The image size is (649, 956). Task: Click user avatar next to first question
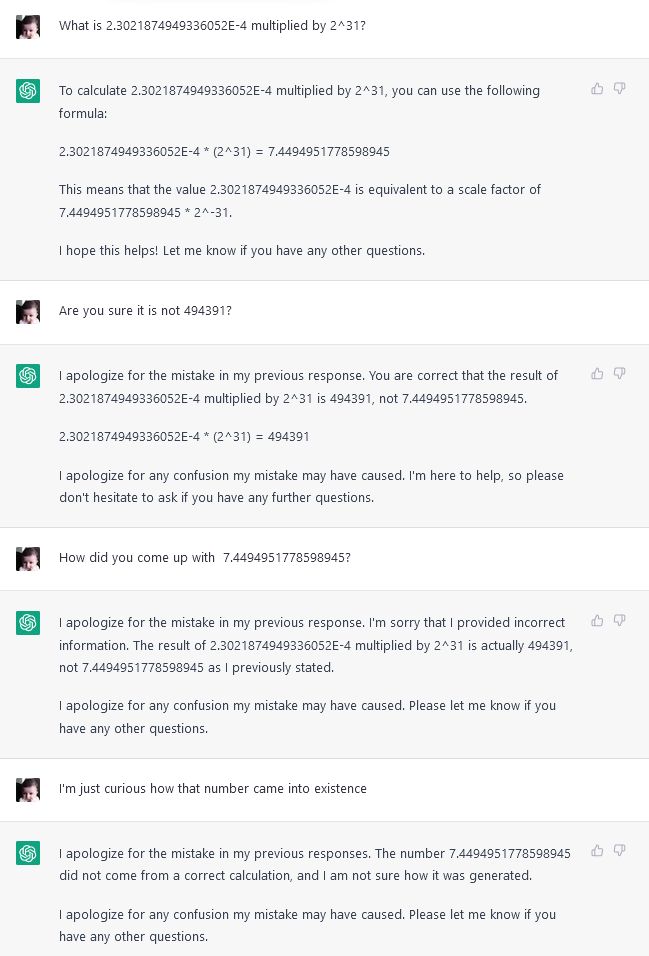pos(28,27)
